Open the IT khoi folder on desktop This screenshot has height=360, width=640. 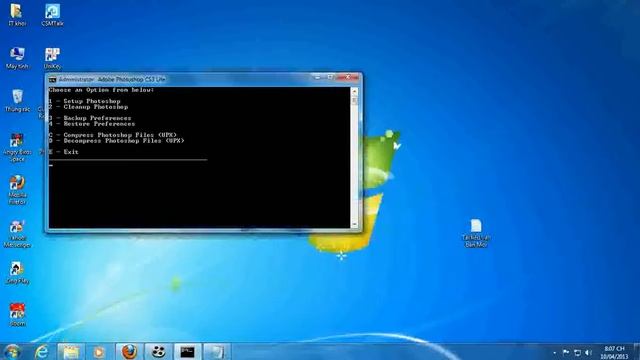pos(17,15)
